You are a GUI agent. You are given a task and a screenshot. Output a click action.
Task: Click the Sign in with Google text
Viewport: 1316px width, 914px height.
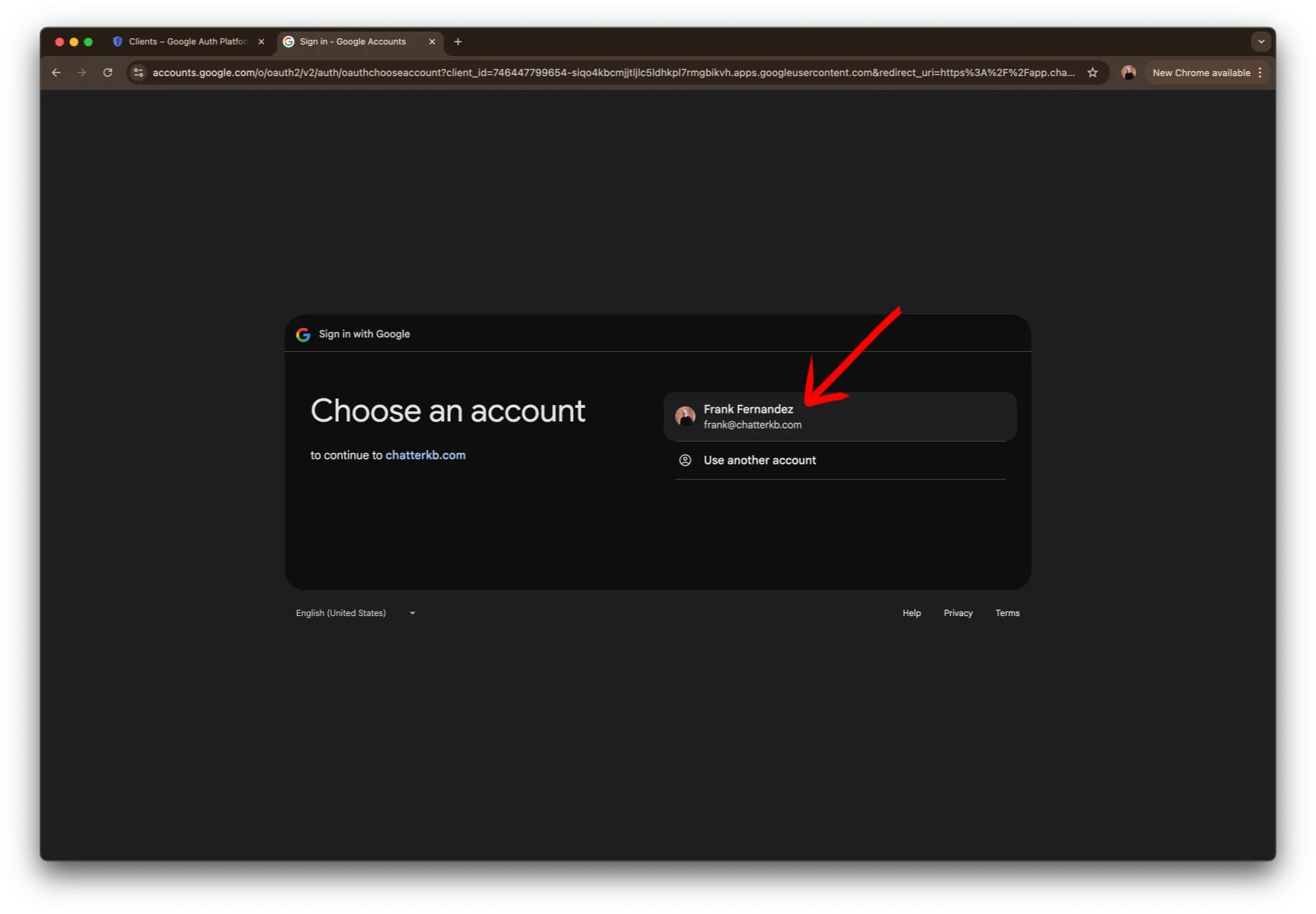pos(364,334)
